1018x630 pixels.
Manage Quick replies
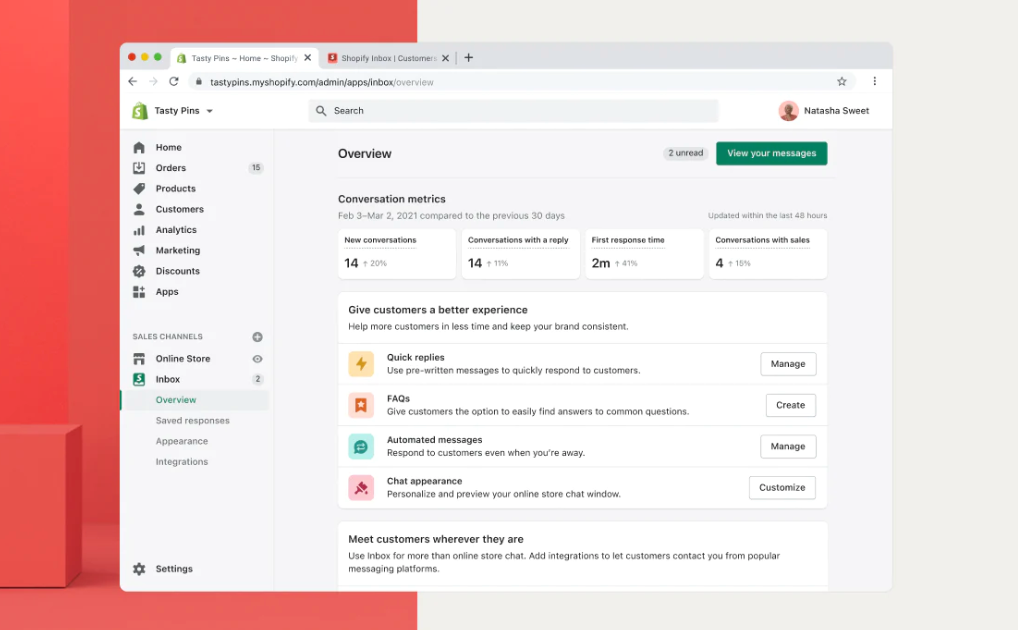(x=788, y=364)
